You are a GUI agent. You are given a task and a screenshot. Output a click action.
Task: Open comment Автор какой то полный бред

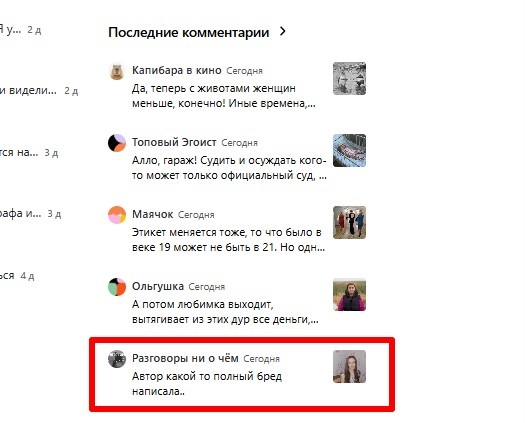pyautogui.click(x=207, y=384)
